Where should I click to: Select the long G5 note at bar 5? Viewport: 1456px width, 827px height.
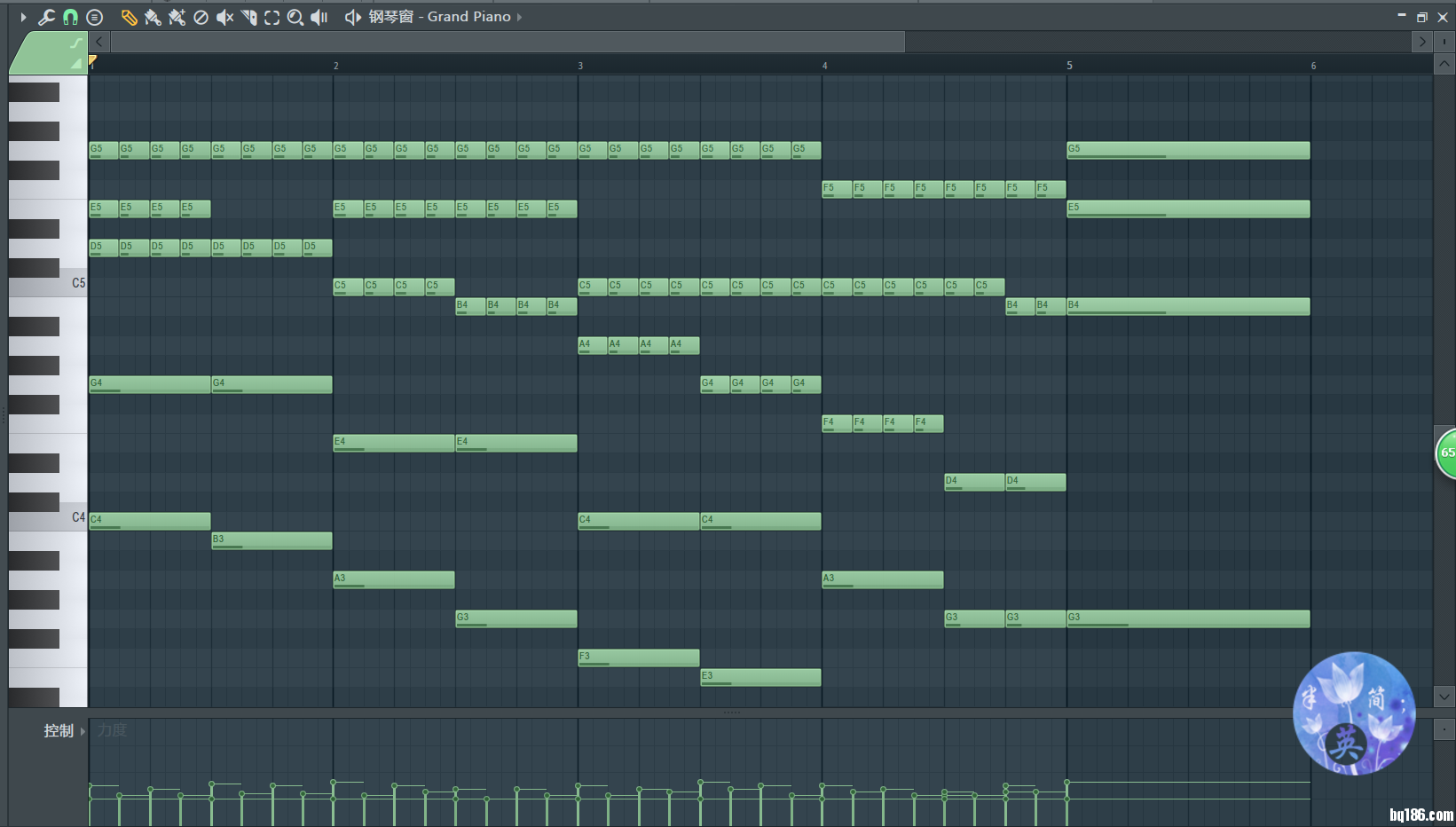pyautogui.click(x=1188, y=150)
